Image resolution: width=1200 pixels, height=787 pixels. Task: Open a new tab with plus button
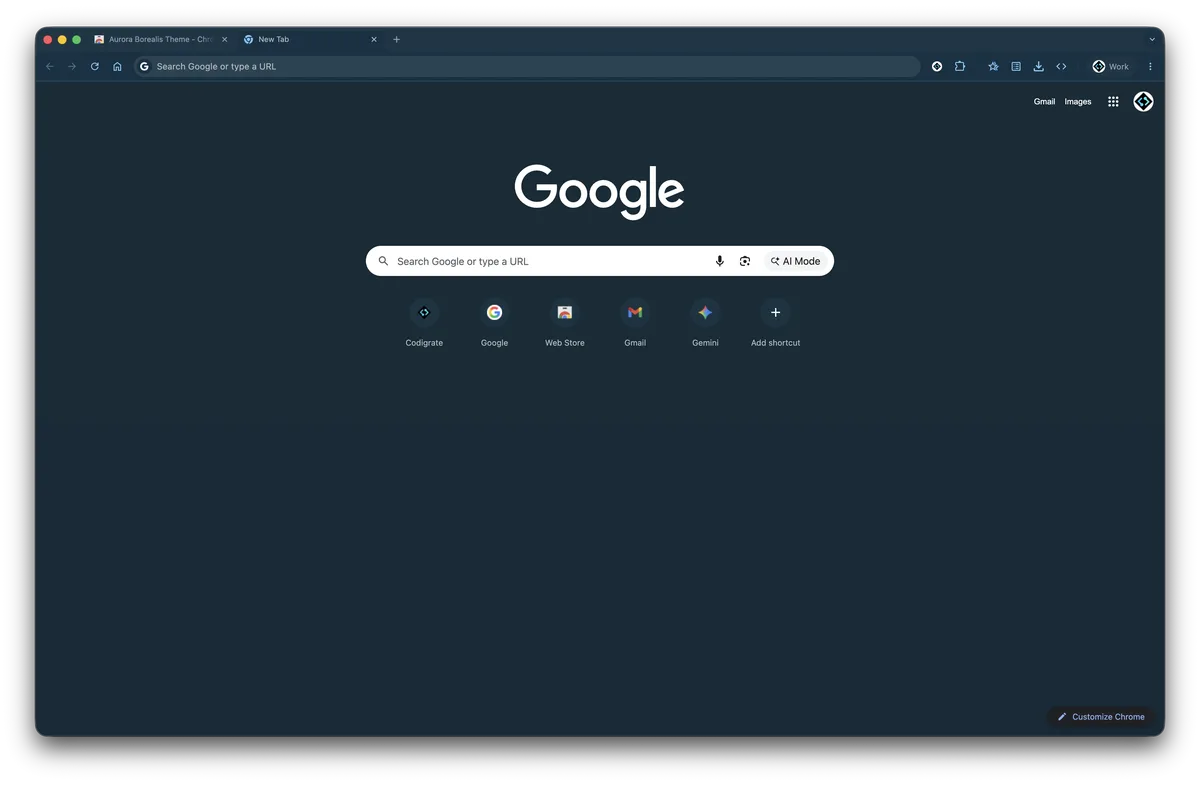click(397, 40)
